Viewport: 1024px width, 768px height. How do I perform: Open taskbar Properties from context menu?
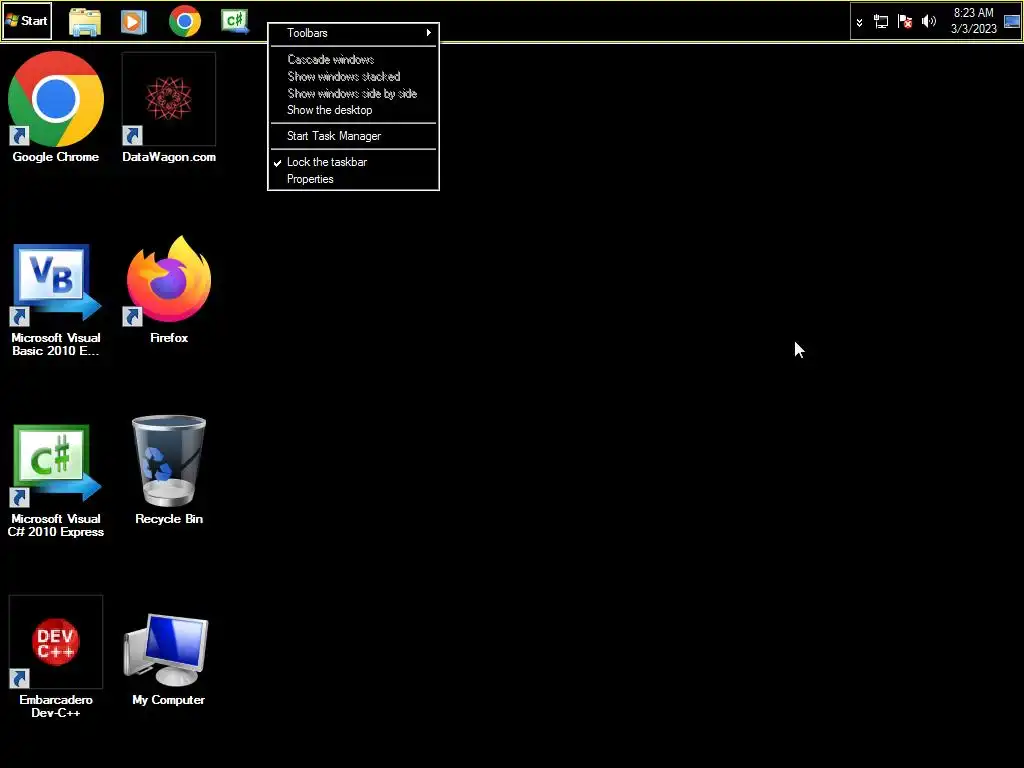click(x=353, y=179)
